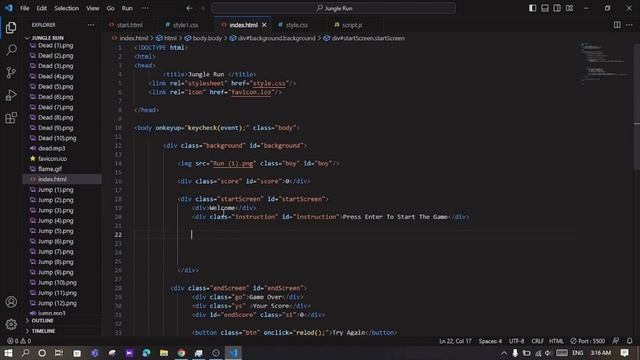Open the Source Control view
The height and width of the screenshot is (360, 640).
coord(11,73)
